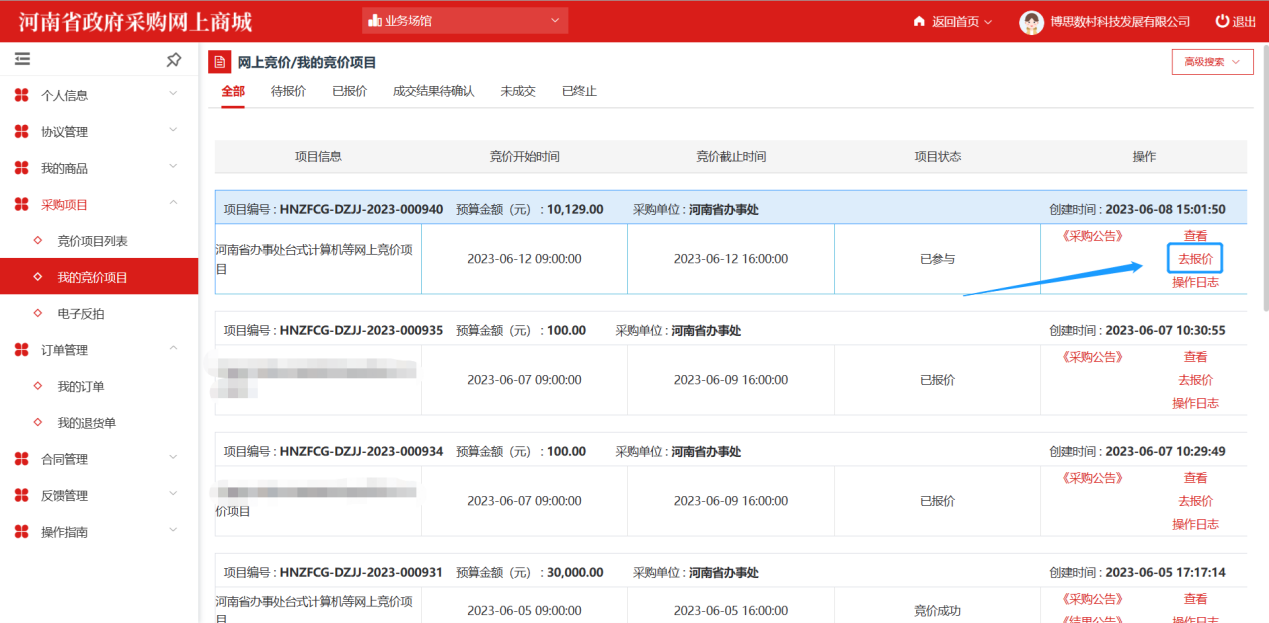Click the red clover icon beside 合同管理
The width and height of the screenshot is (1269, 623).
[x=22, y=459]
